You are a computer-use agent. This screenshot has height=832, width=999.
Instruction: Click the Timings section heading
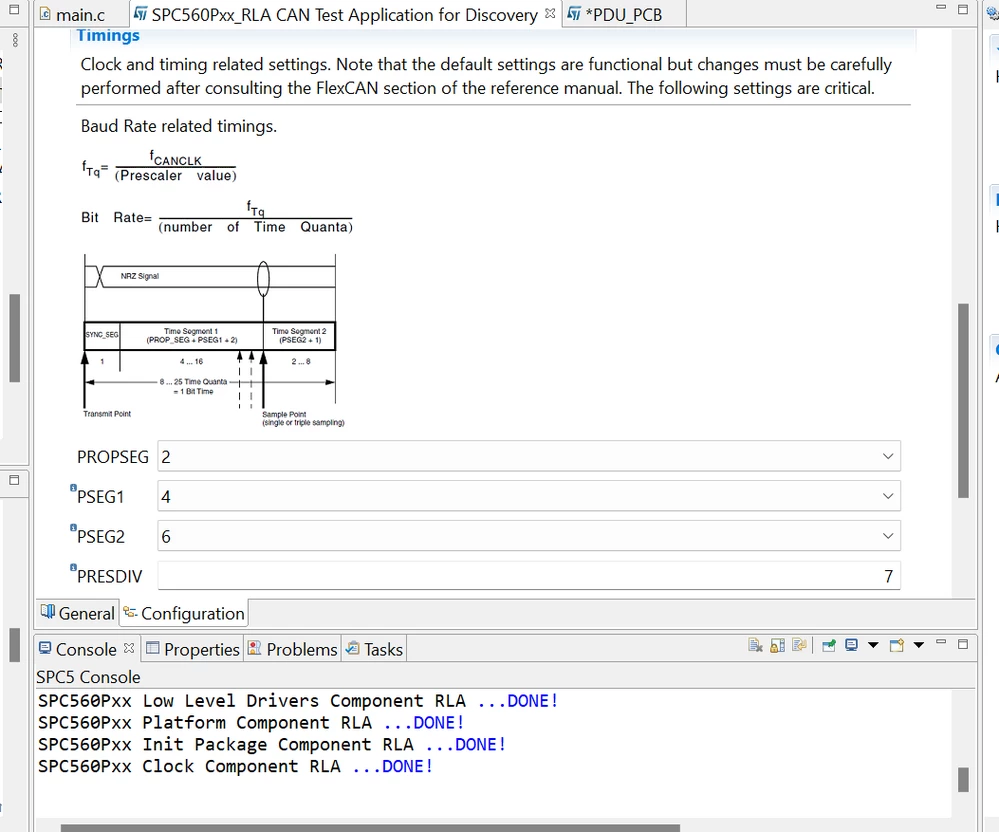coord(108,36)
